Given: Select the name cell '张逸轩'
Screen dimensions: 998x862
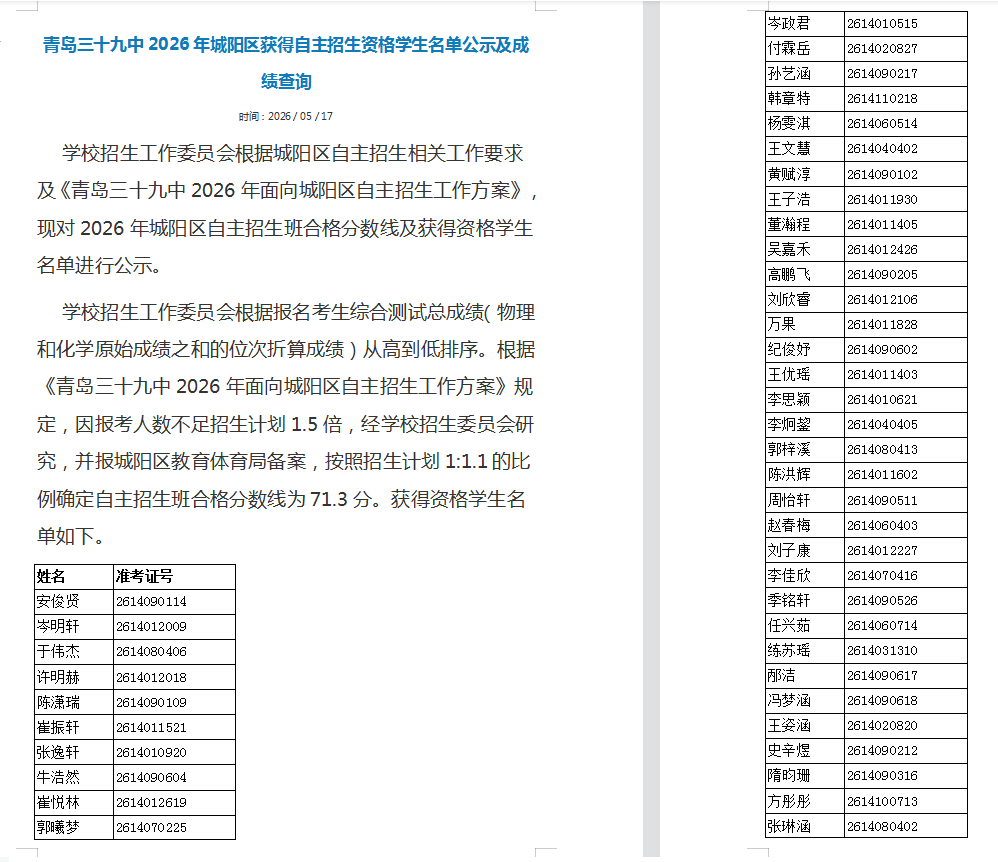Looking at the screenshot, I should (74, 752).
